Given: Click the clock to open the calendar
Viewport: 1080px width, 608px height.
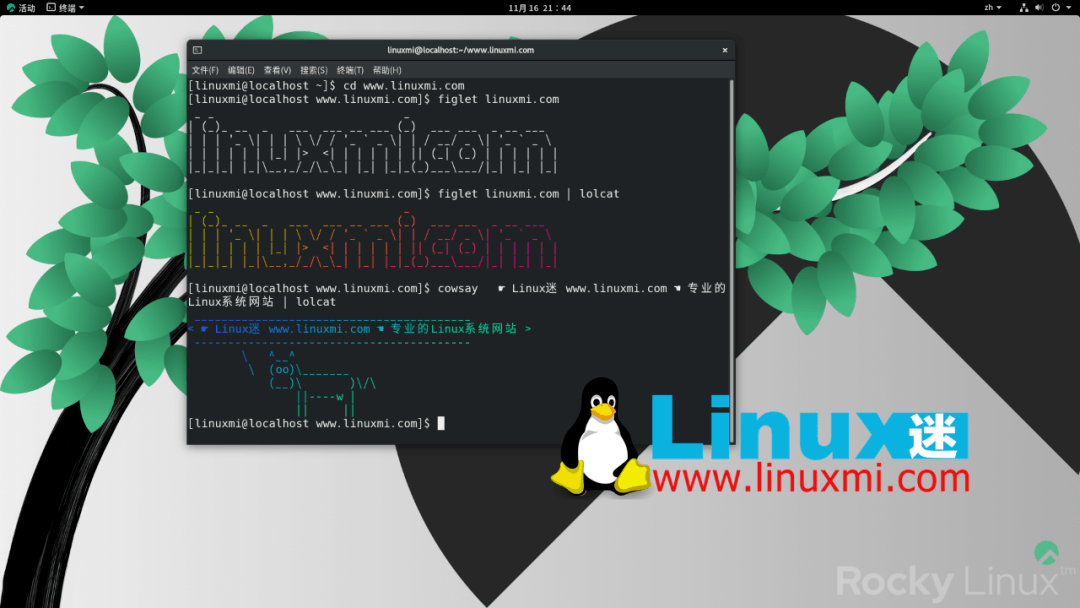Looking at the screenshot, I should 540,8.
